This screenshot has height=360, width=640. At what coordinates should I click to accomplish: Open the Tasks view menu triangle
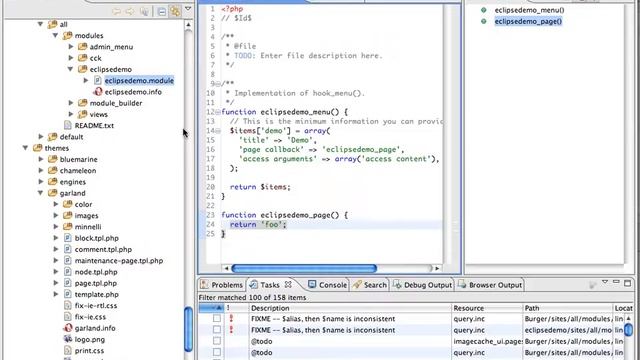click(x=605, y=282)
